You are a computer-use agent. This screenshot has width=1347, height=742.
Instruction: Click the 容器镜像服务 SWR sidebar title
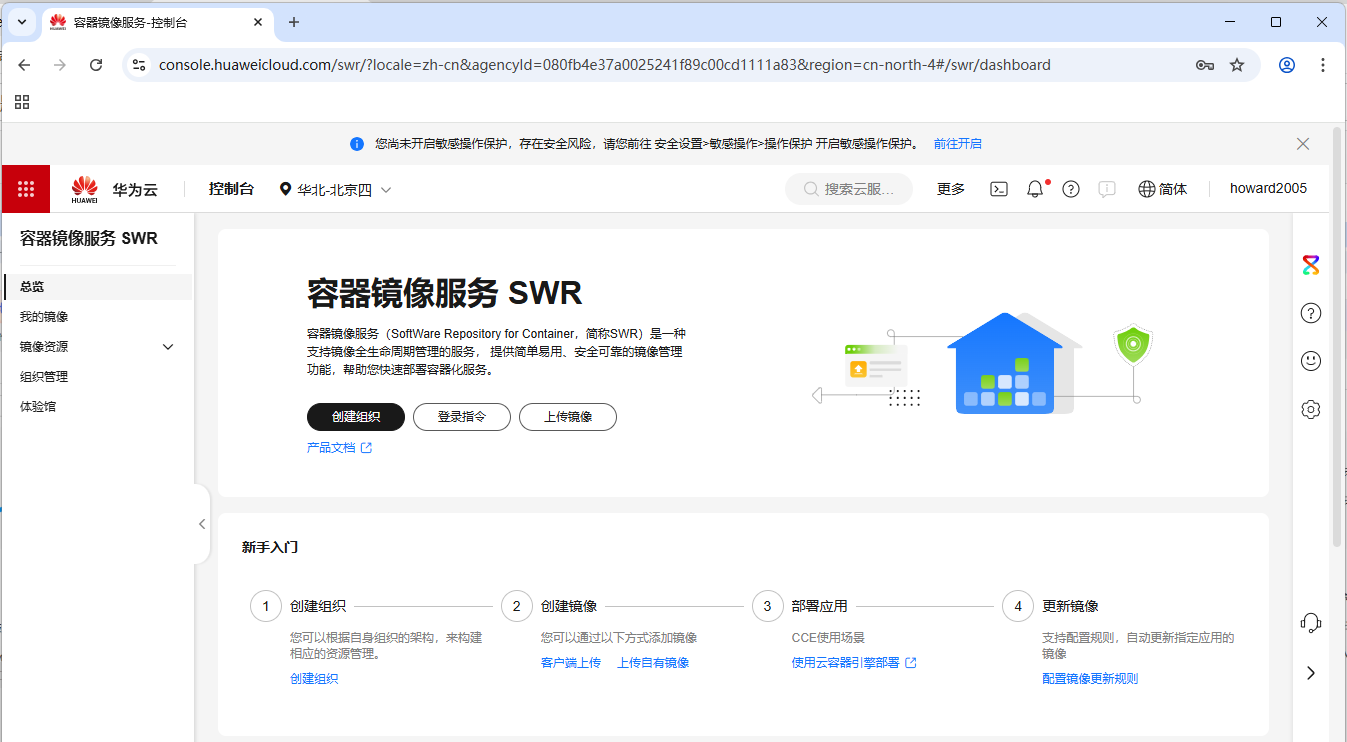click(x=89, y=239)
